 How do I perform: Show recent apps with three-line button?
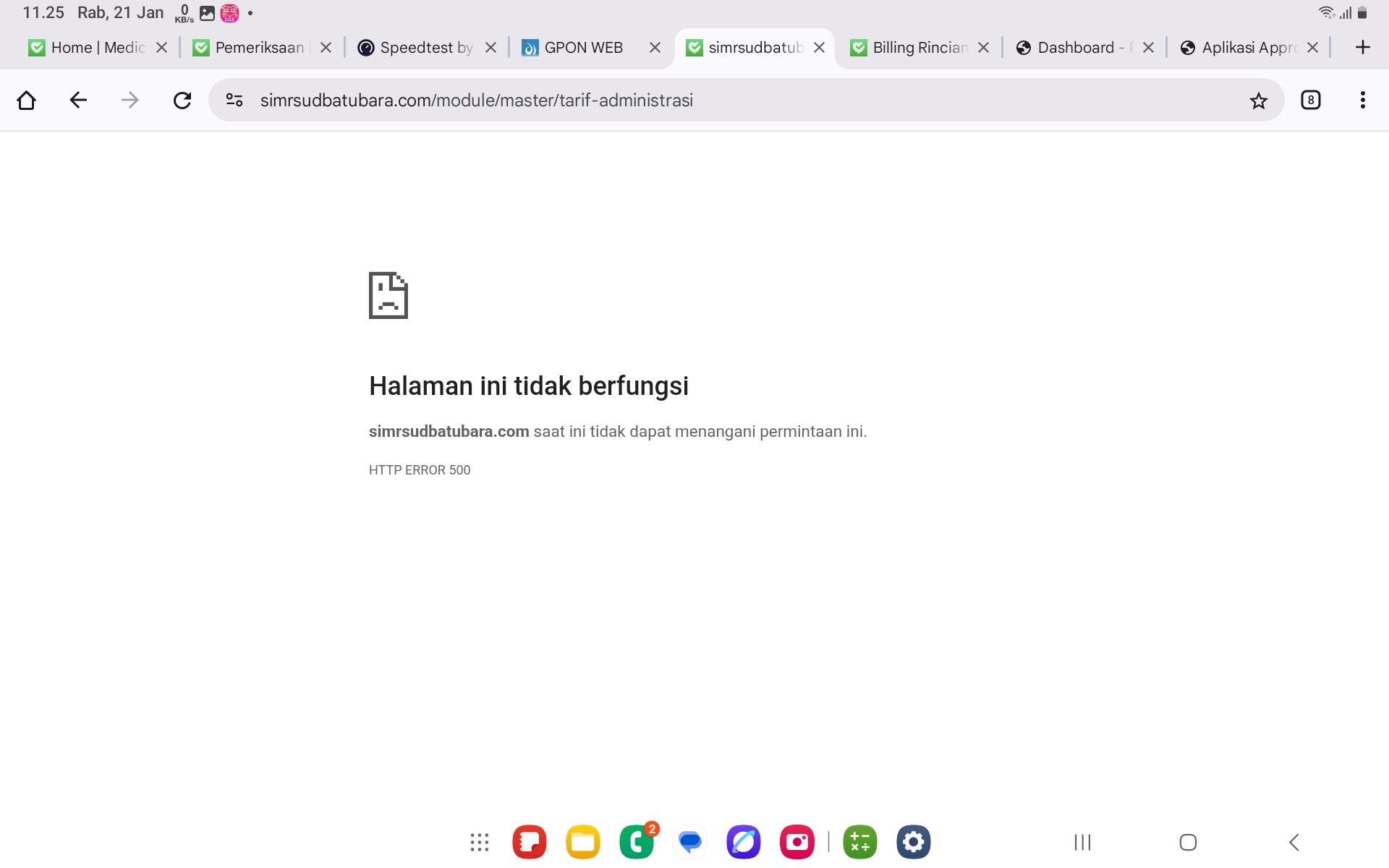1082,842
